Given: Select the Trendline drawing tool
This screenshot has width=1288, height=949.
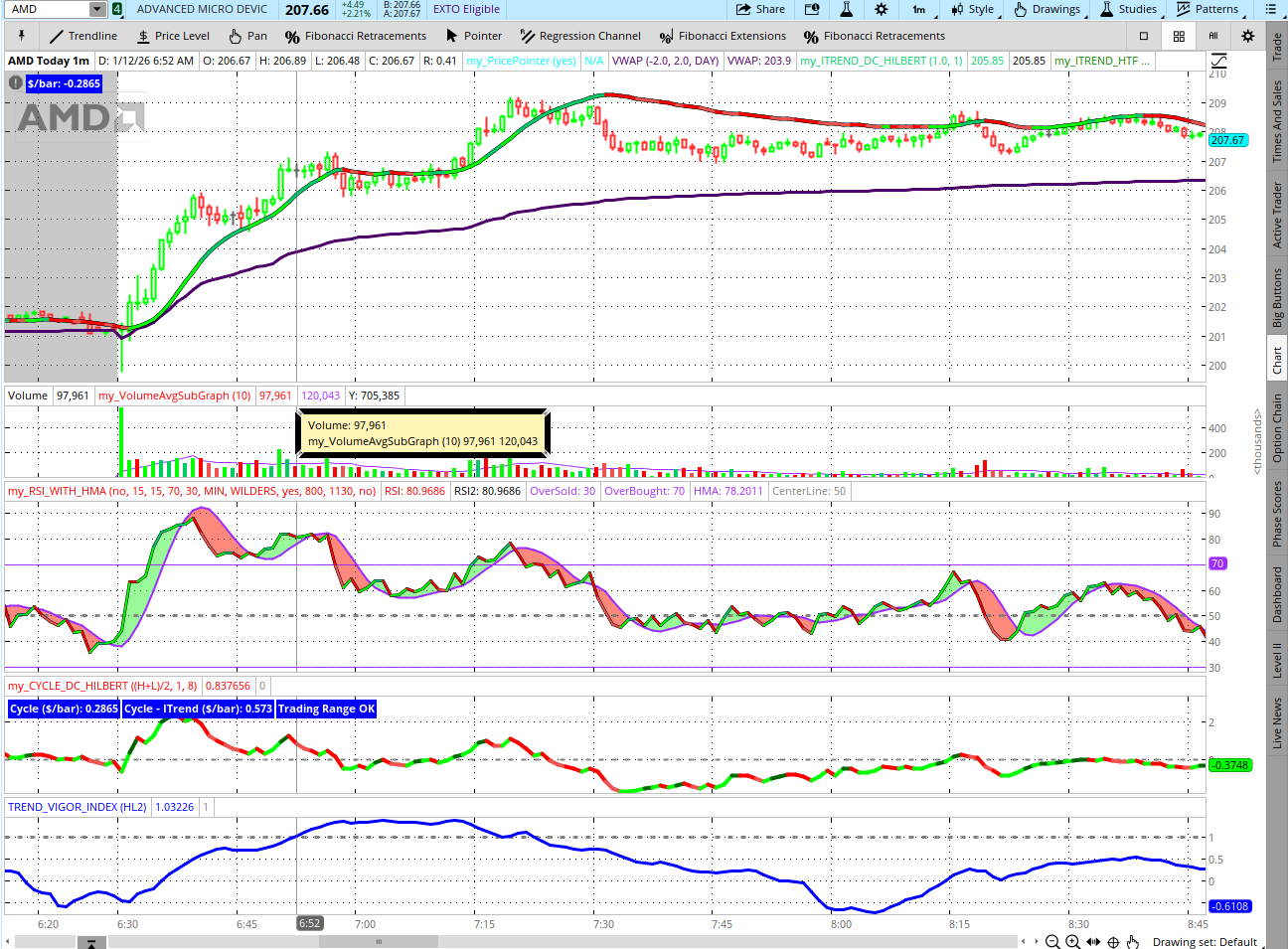Looking at the screenshot, I should click(x=83, y=36).
